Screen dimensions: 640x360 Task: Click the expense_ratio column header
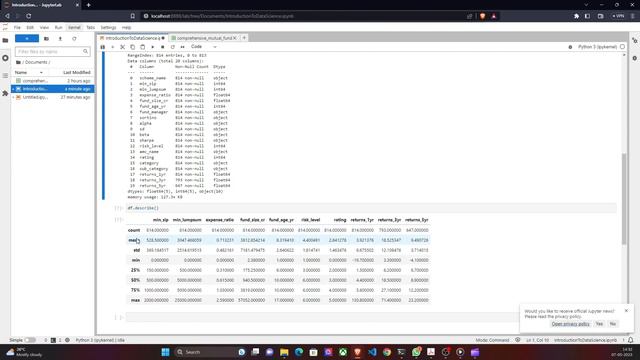[220, 220]
